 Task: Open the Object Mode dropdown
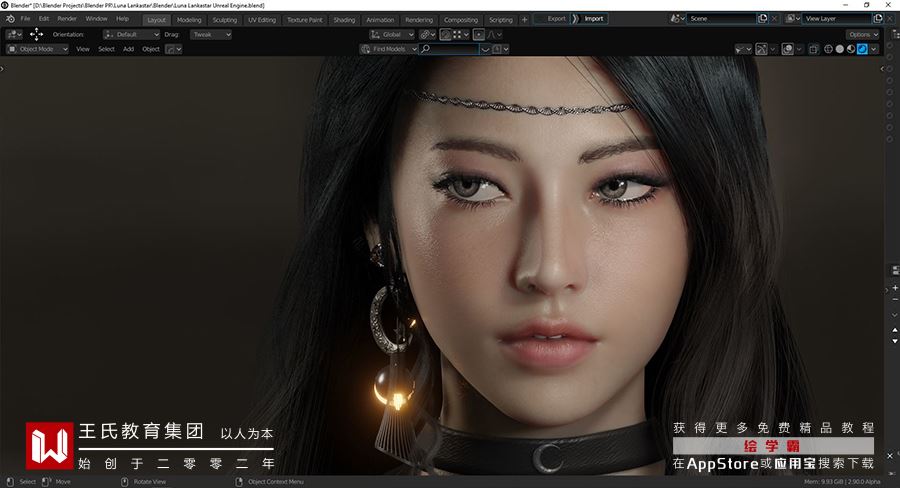point(37,49)
